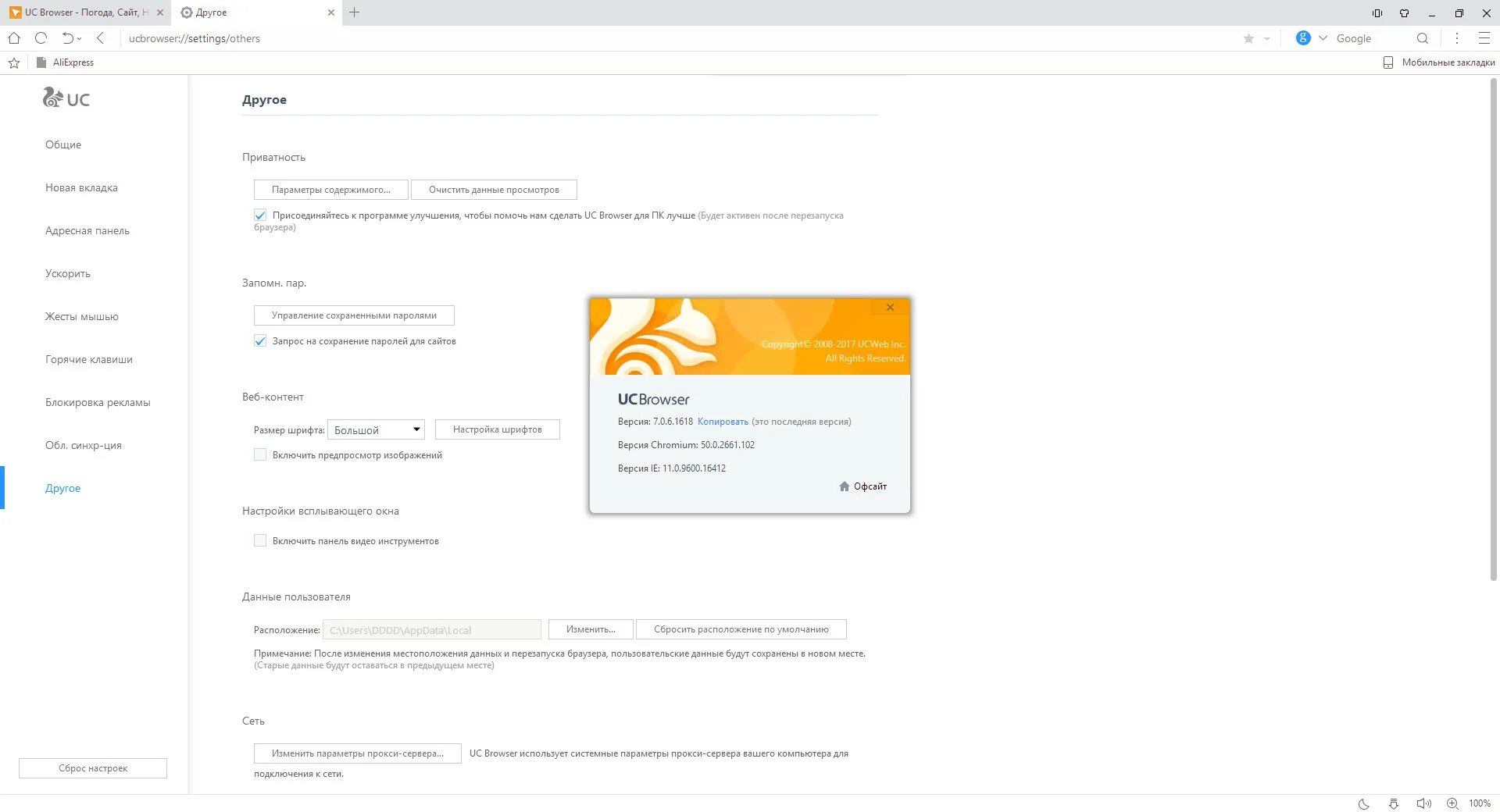Open Жесты мышью settings section
The width and height of the screenshot is (1500, 812).
82,316
